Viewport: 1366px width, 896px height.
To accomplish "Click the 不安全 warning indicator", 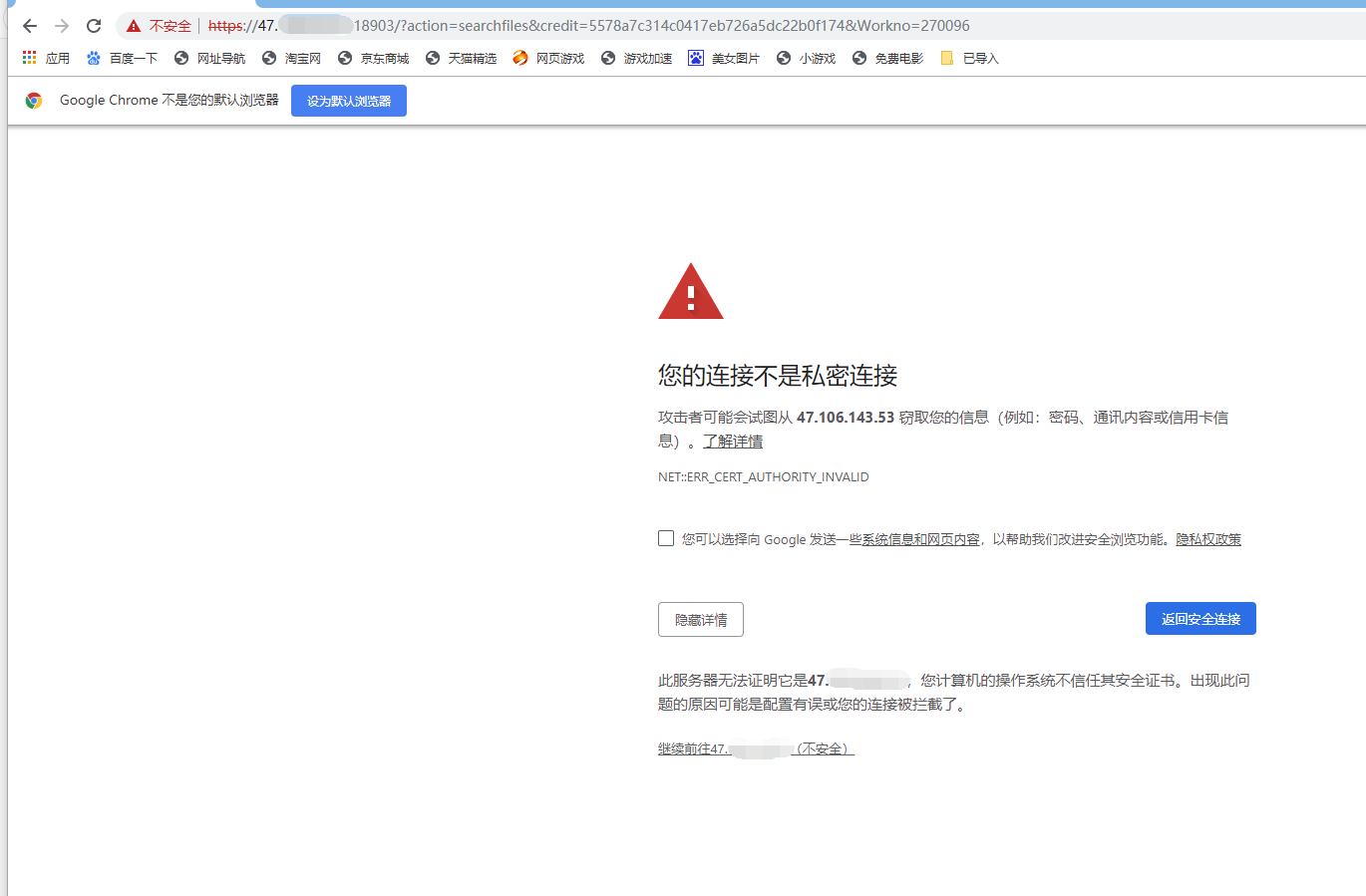I will coord(158,26).
